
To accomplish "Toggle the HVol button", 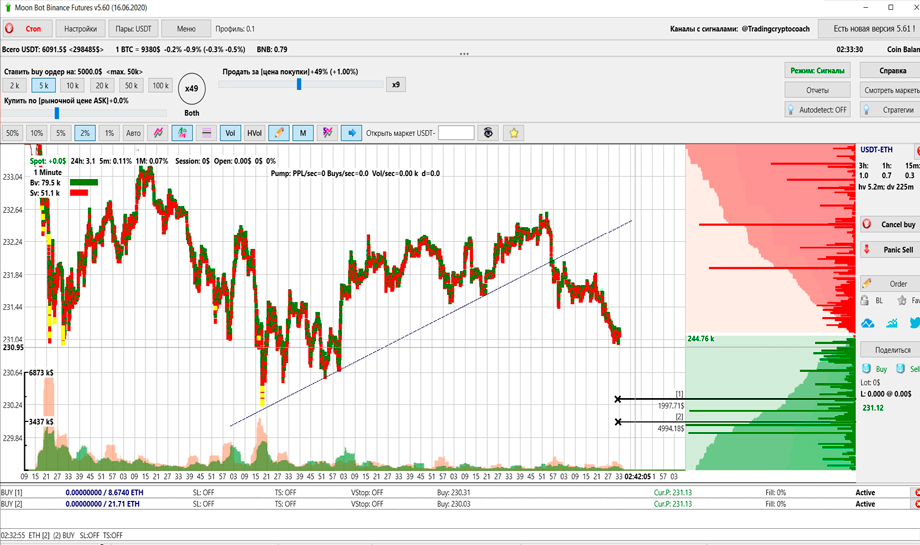I will (x=255, y=132).
